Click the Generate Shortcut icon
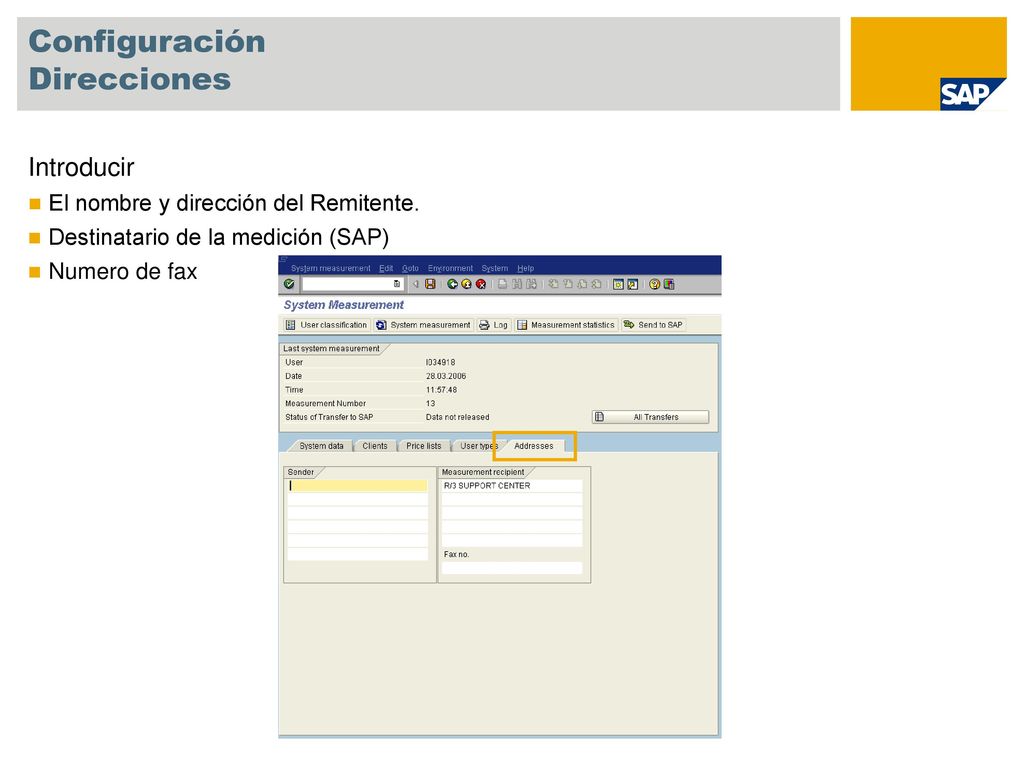Screen dimensions: 1024x768 pyautogui.click(x=632, y=284)
